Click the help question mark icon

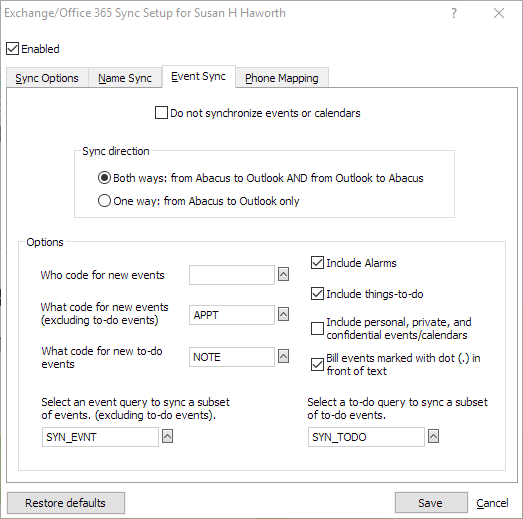tap(454, 13)
